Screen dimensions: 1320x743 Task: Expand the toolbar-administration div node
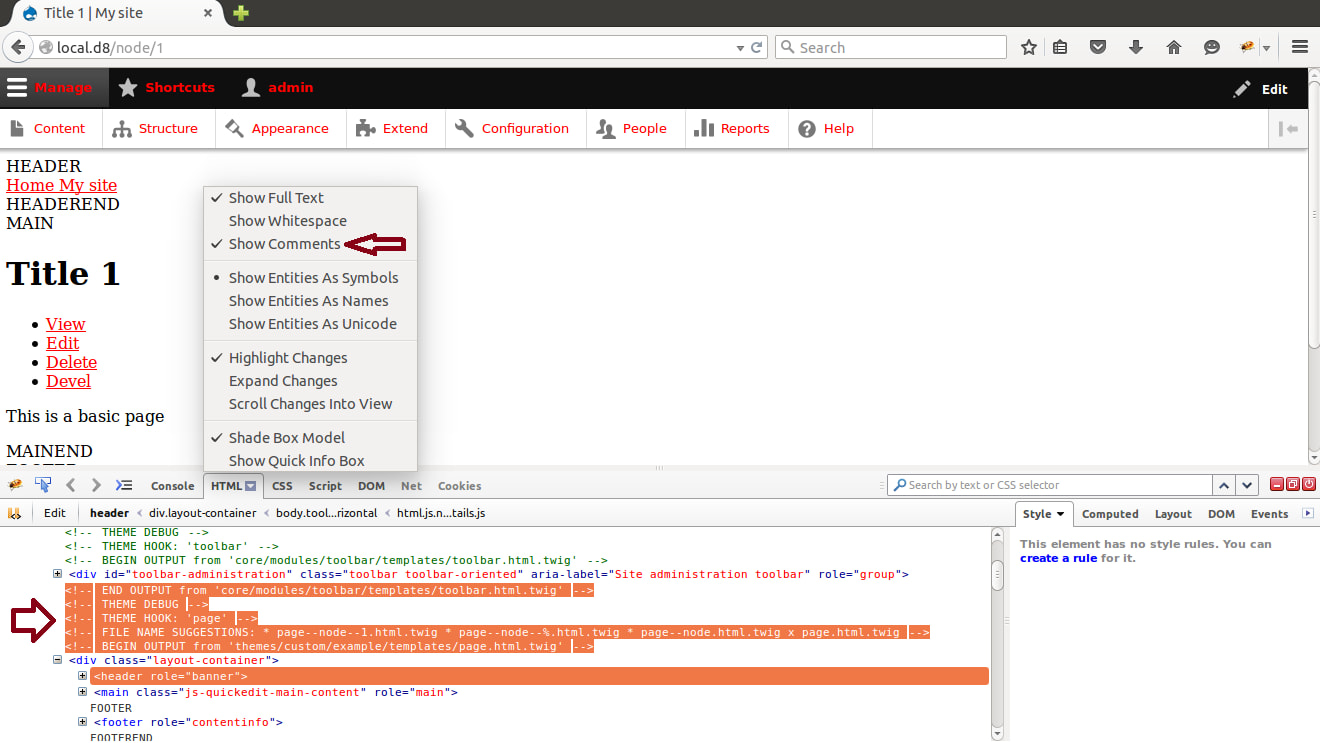[x=58, y=574]
